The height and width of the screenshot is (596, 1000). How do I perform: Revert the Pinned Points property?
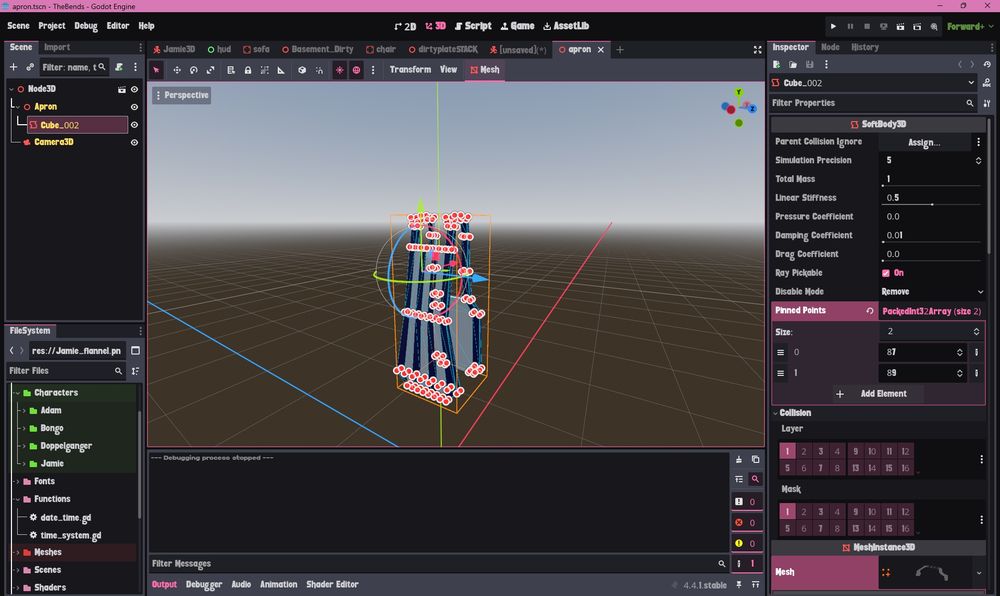pos(869,310)
